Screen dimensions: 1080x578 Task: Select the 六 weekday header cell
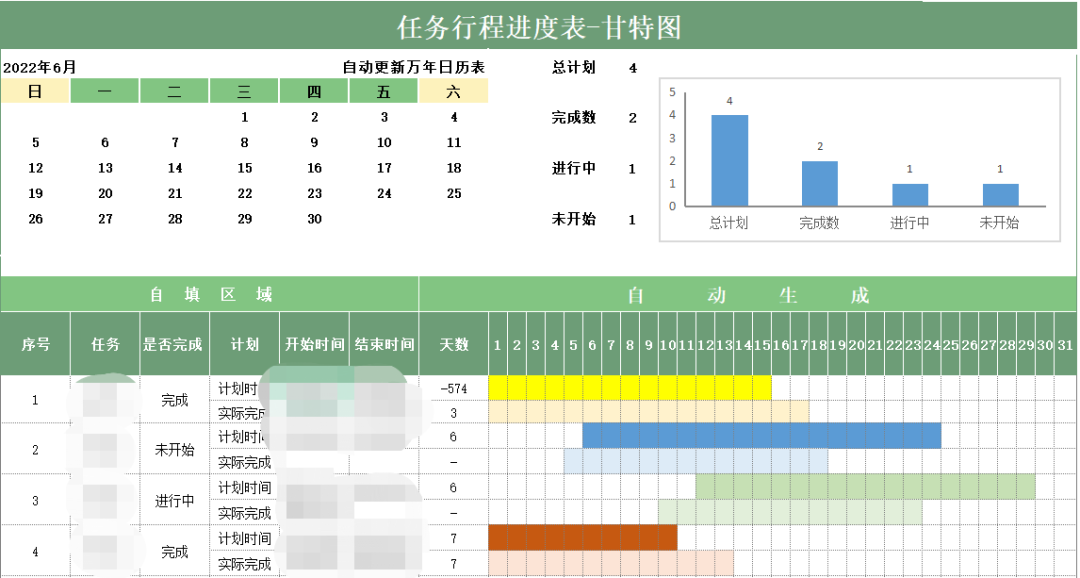[453, 91]
